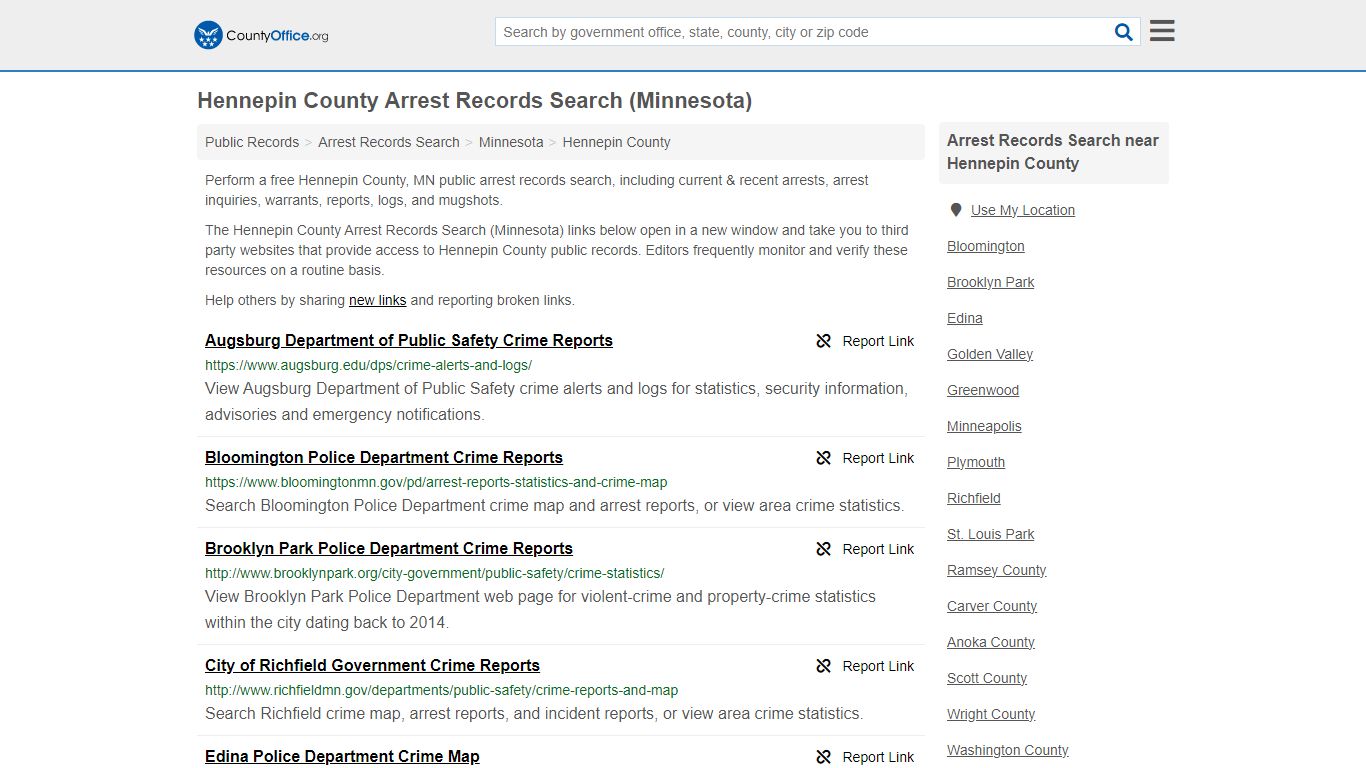Open Washington County in sidebar
This screenshot has height=768, width=1366.
click(x=1008, y=750)
